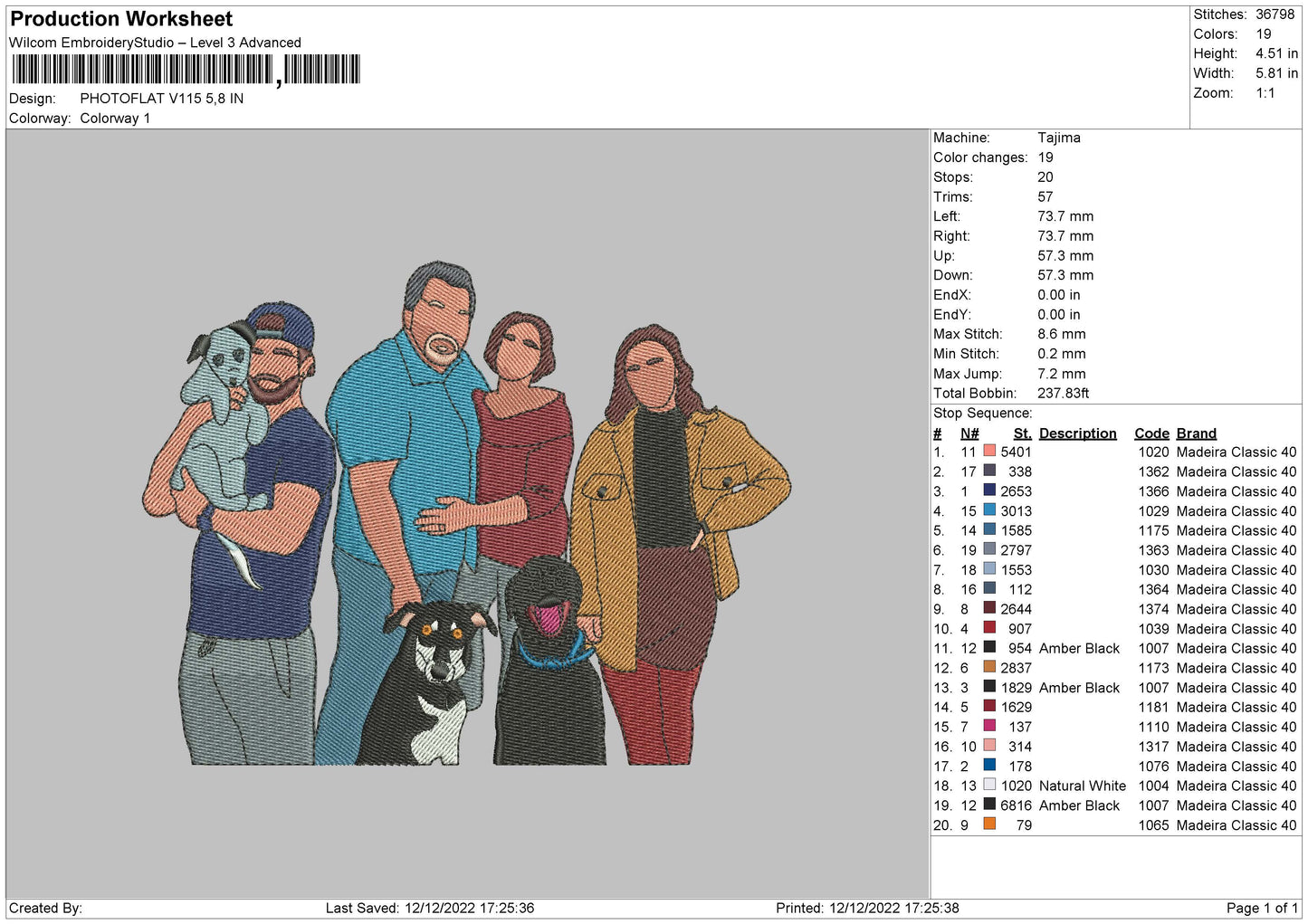Viewport: 1308px width, 924px height.
Task: Click the blue swatch for code 1029
Action: [989, 510]
